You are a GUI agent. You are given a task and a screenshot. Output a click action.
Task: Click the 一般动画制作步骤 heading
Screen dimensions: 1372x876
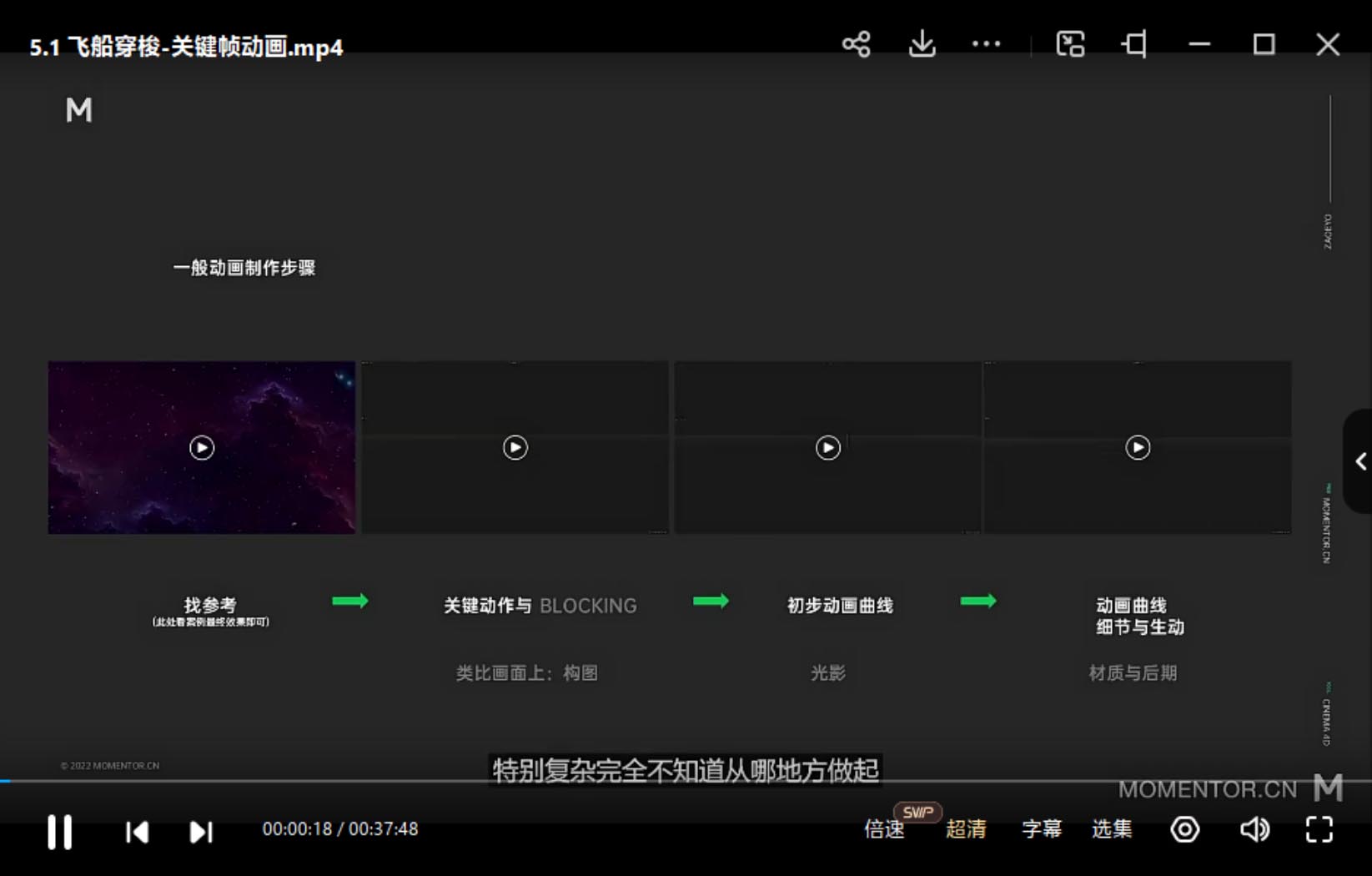pos(244,268)
